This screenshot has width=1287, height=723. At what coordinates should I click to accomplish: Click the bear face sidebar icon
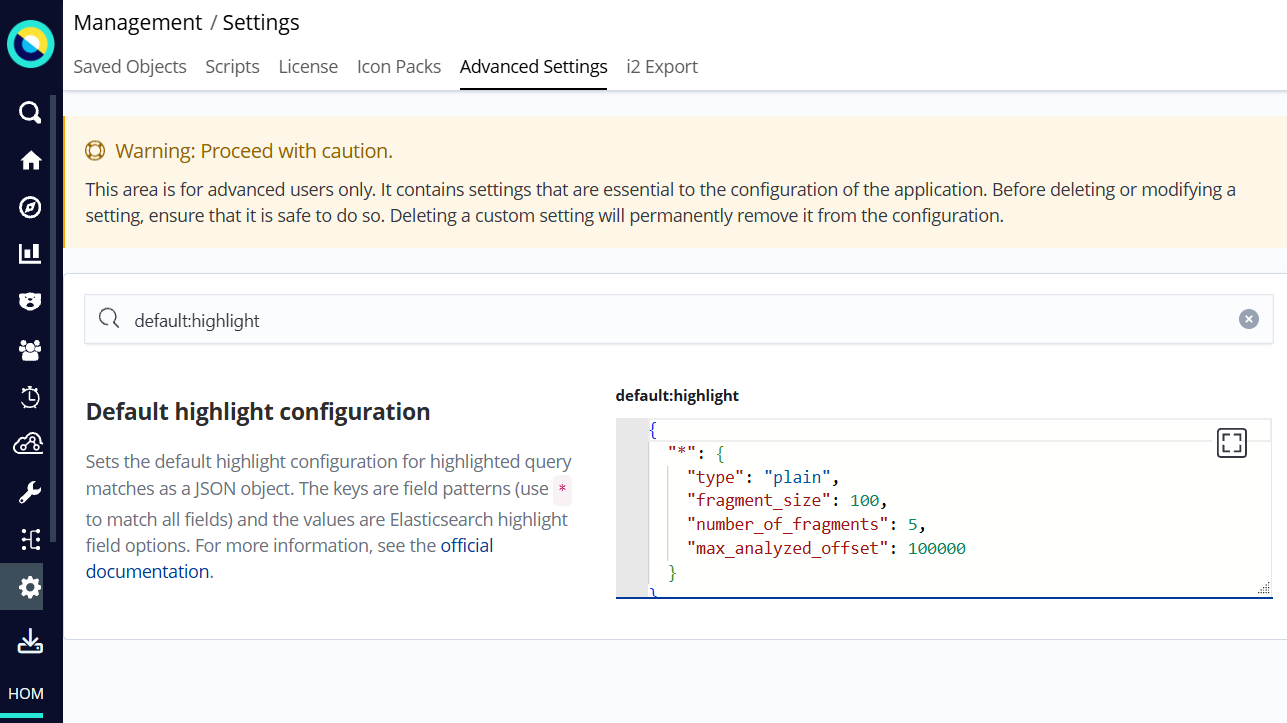(x=30, y=301)
